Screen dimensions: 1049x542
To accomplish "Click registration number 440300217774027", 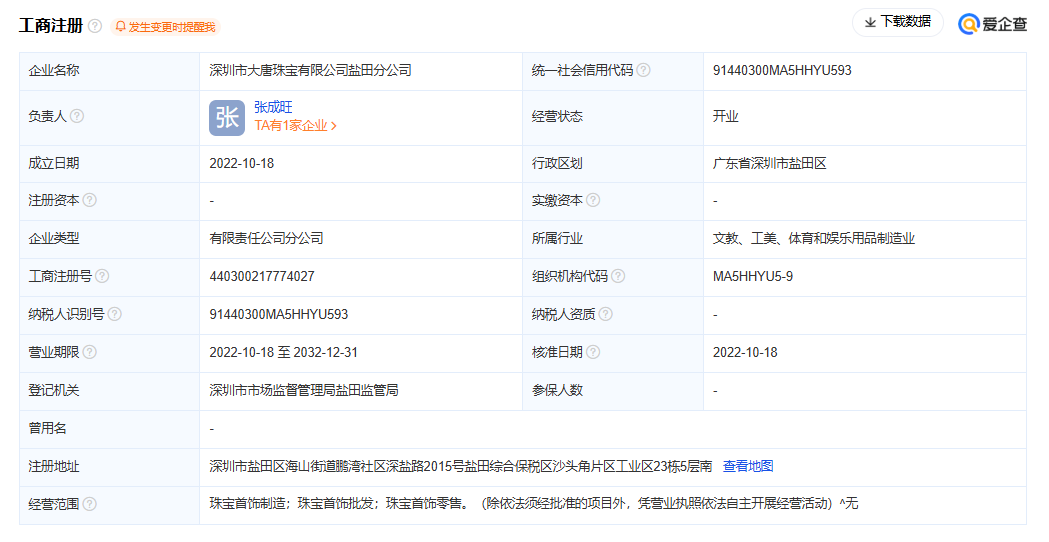I will click(x=262, y=276).
